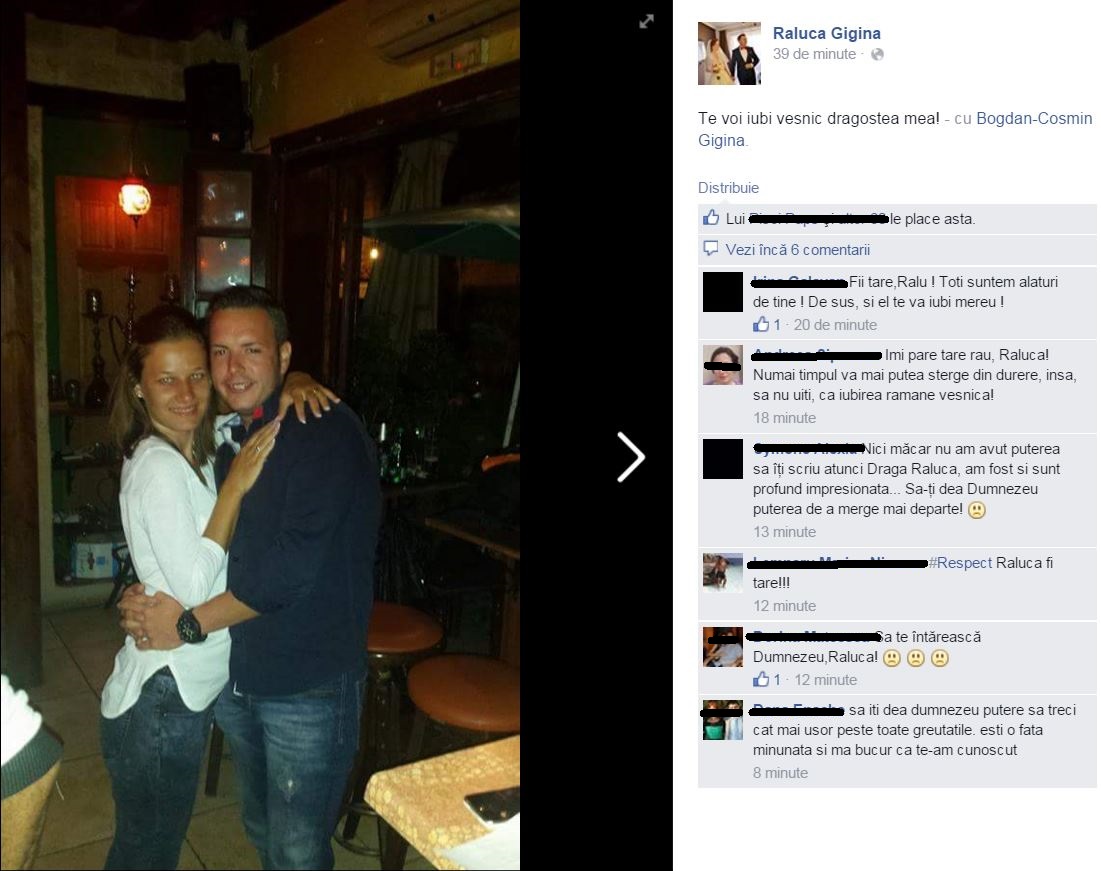Click the avatar of the 'Imi pare tare rau' commenter
The height and width of the screenshot is (871, 1101).
point(723,365)
